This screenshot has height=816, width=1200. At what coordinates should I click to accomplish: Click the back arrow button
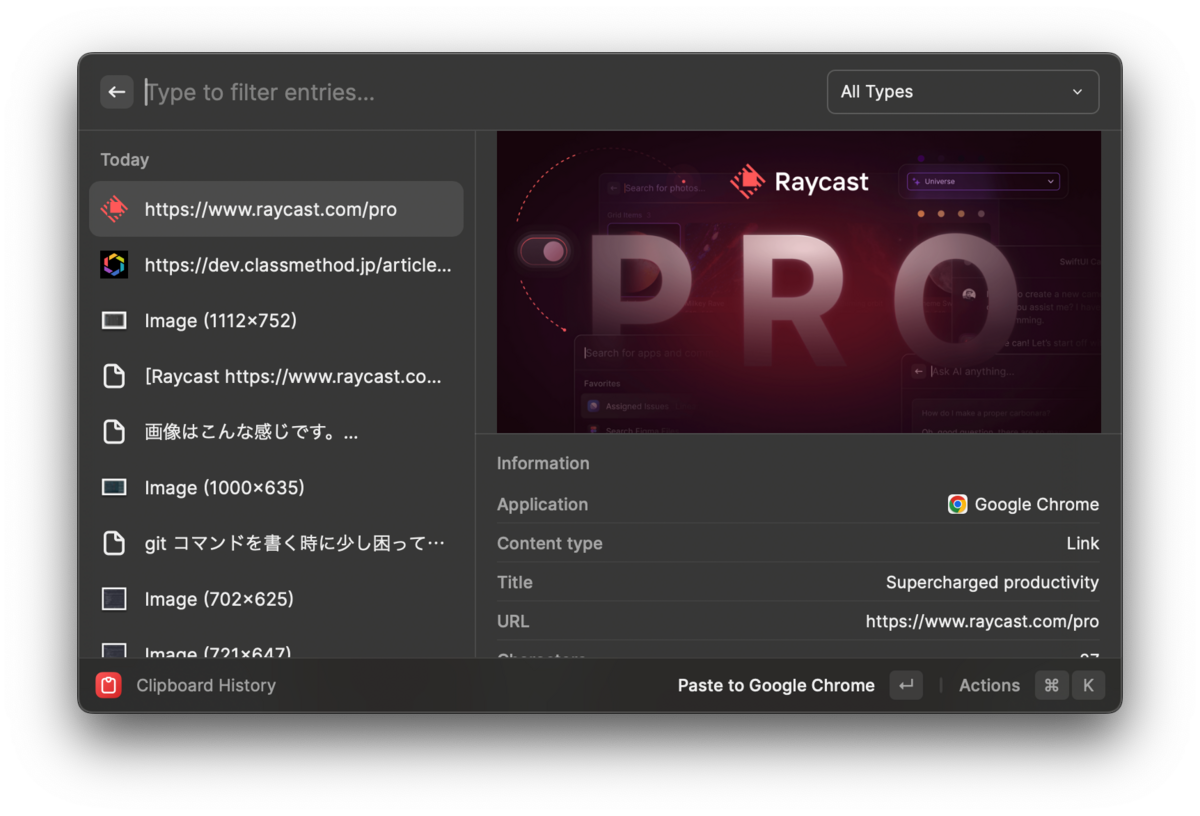pos(117,92)
